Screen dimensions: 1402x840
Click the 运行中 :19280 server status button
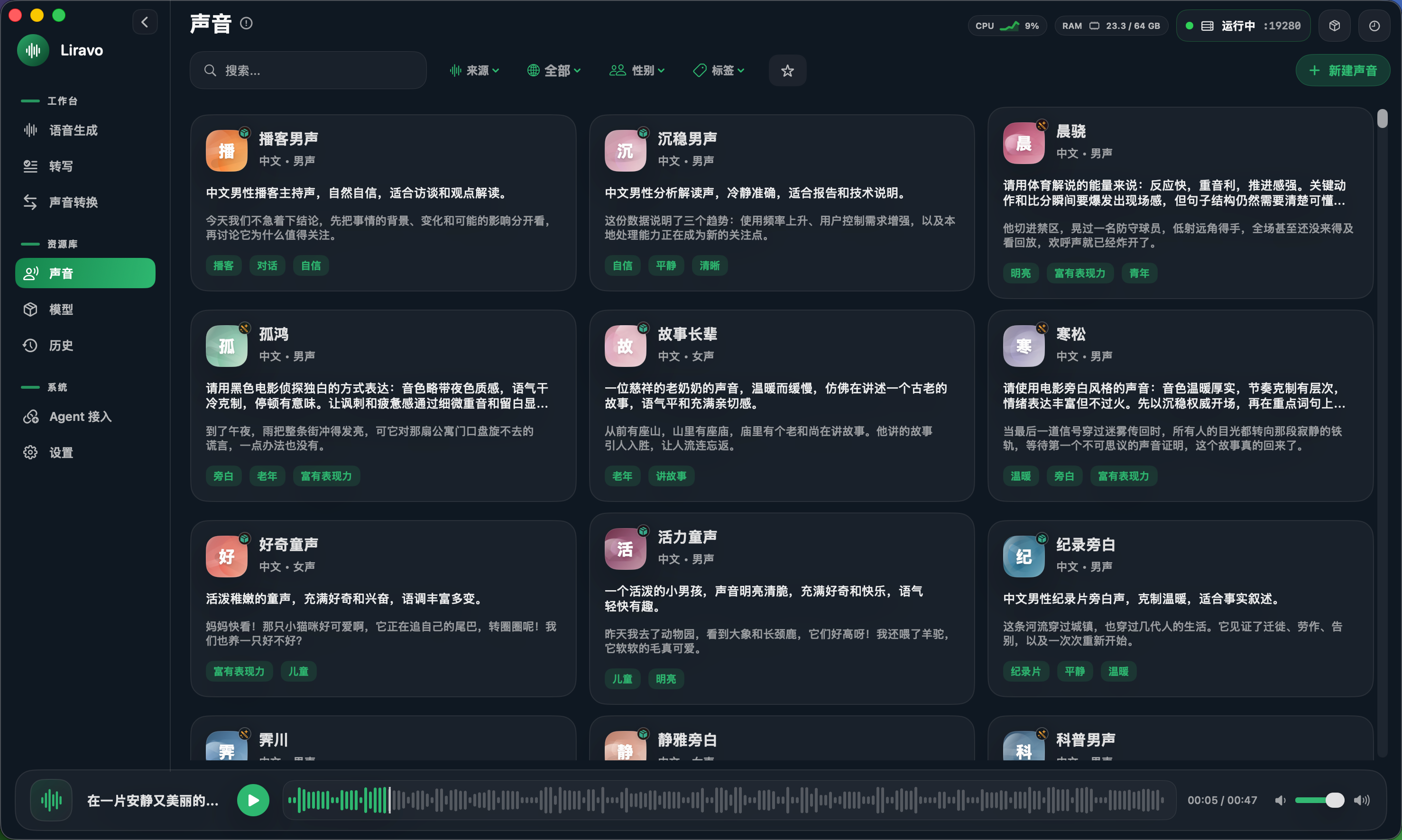point(1243,26)
